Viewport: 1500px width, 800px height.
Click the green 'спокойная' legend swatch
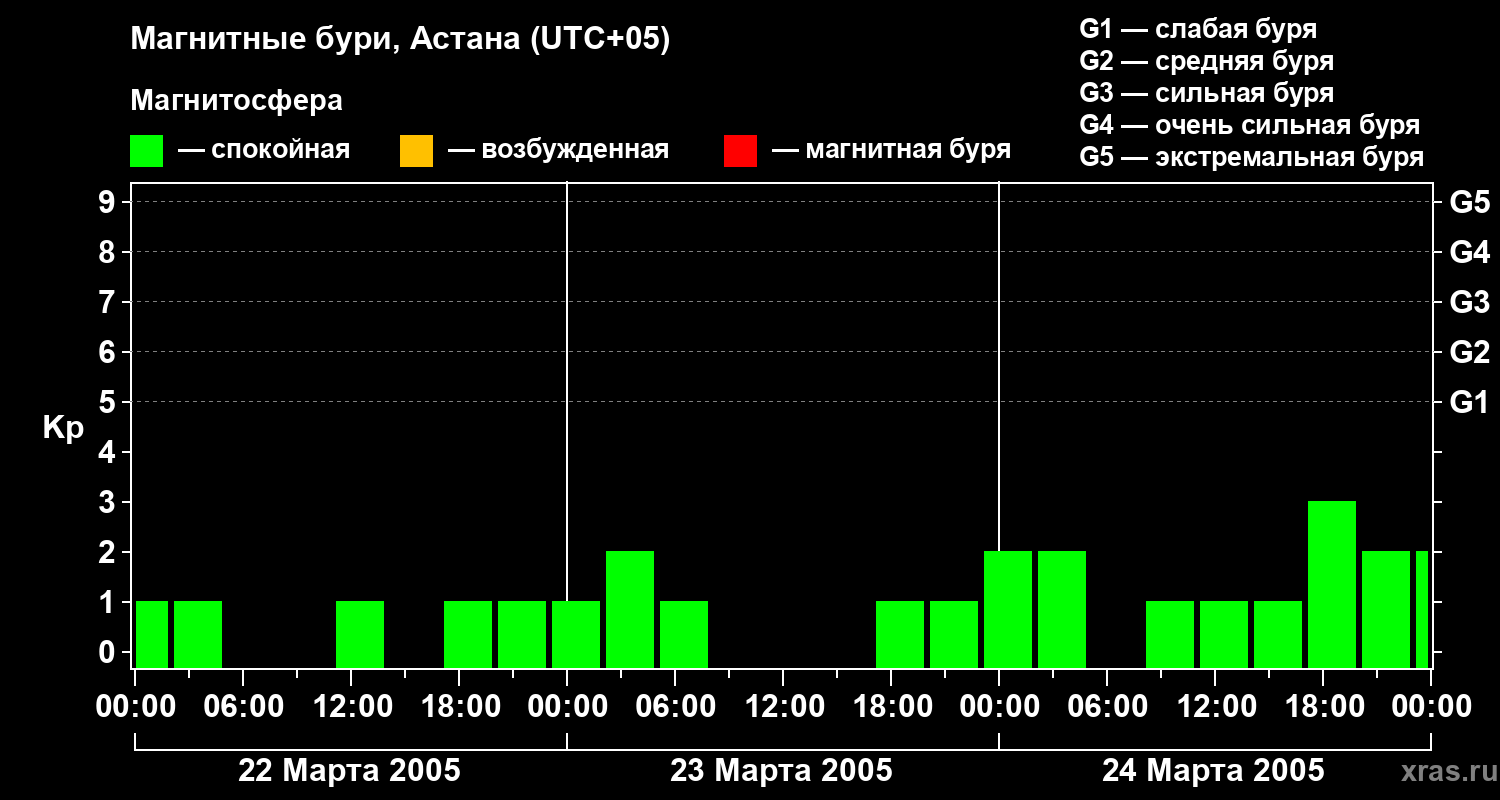(x=146, y=151)
